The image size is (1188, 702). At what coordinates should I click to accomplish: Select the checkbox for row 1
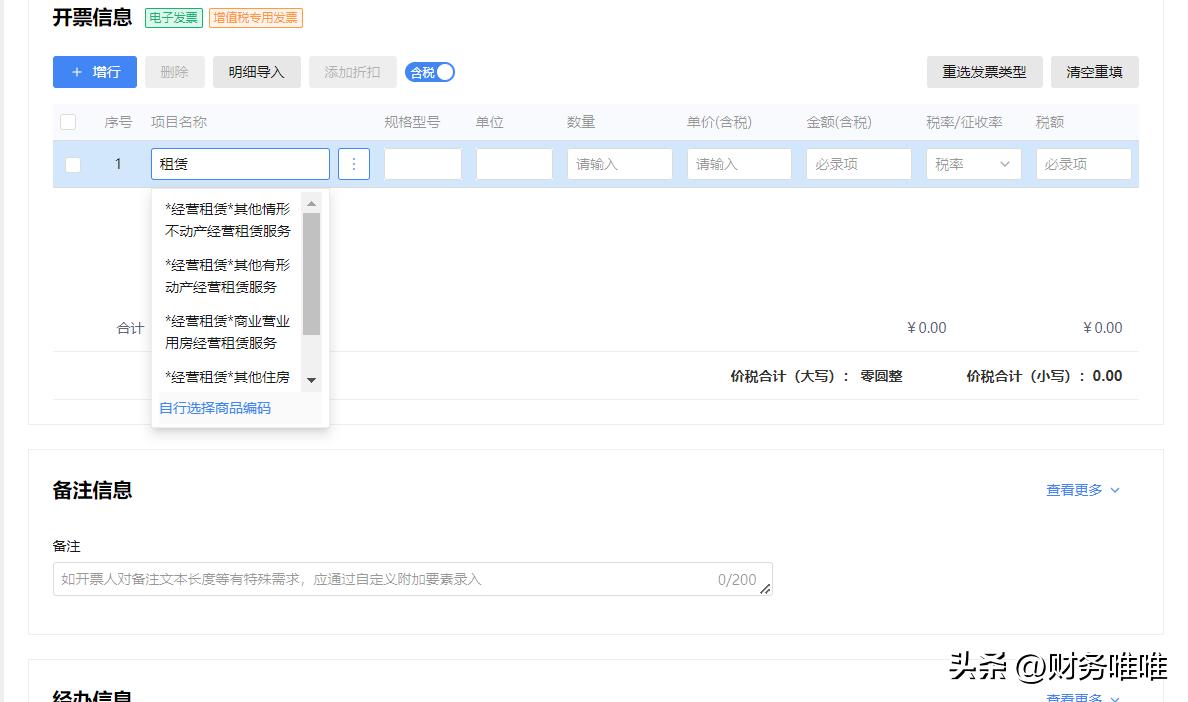tap(72, 163)
